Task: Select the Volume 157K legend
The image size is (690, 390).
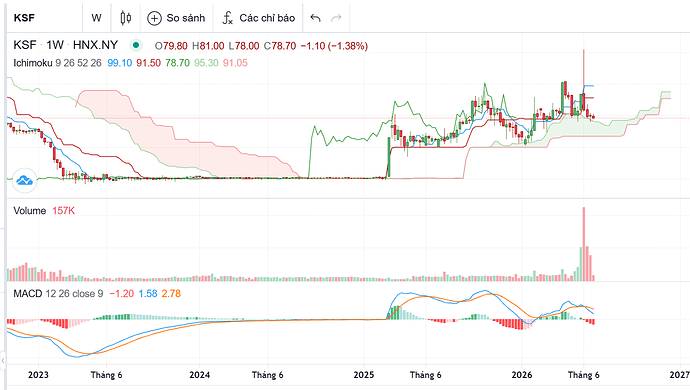Action: click(44, 211)
